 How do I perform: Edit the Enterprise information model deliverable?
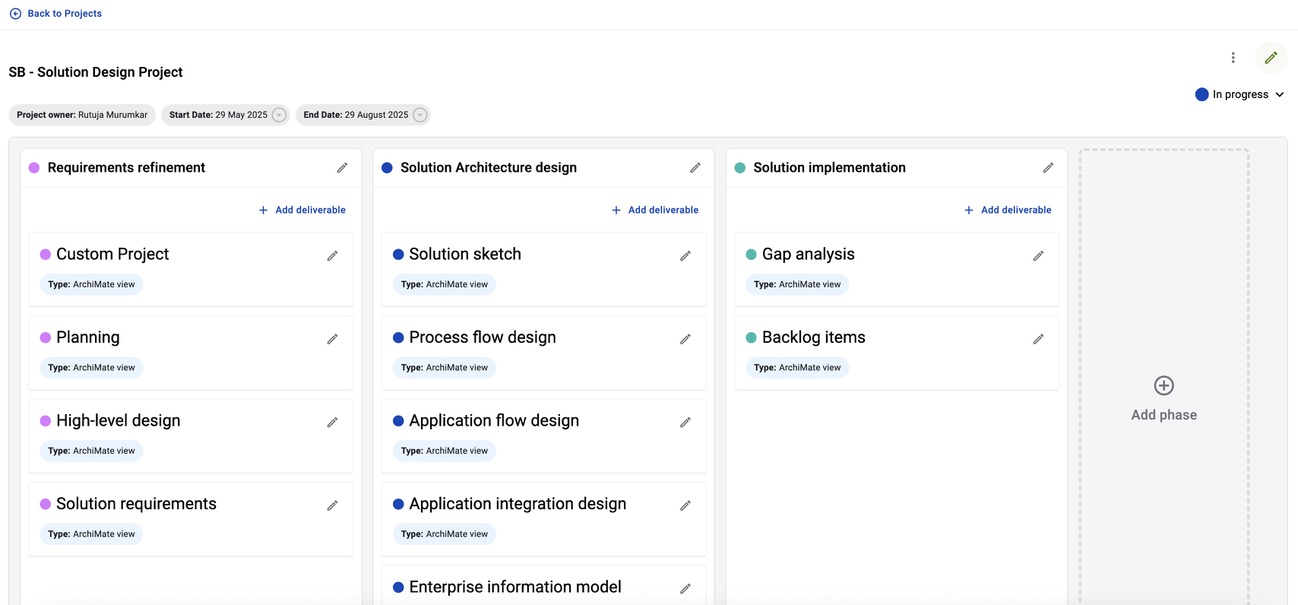685,588
